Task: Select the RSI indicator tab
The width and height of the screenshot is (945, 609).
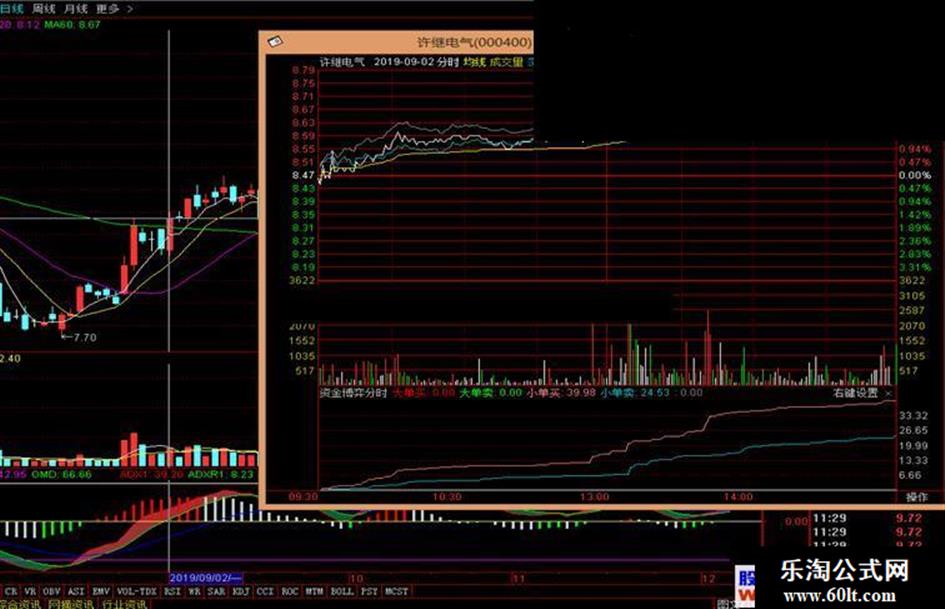Action: (172, 592)
